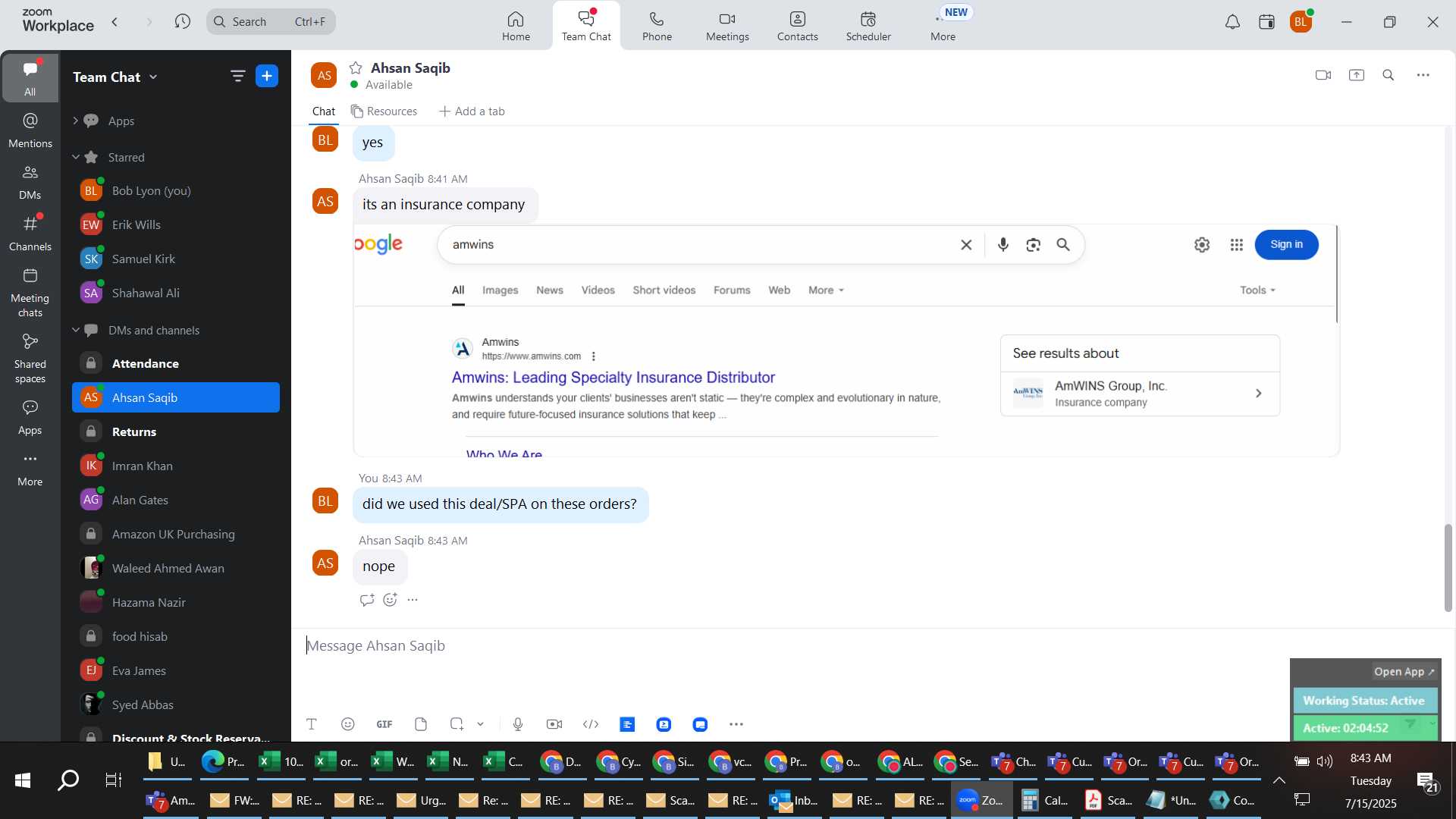Search within the Ahsan Saqib chat

point(1389,75)
